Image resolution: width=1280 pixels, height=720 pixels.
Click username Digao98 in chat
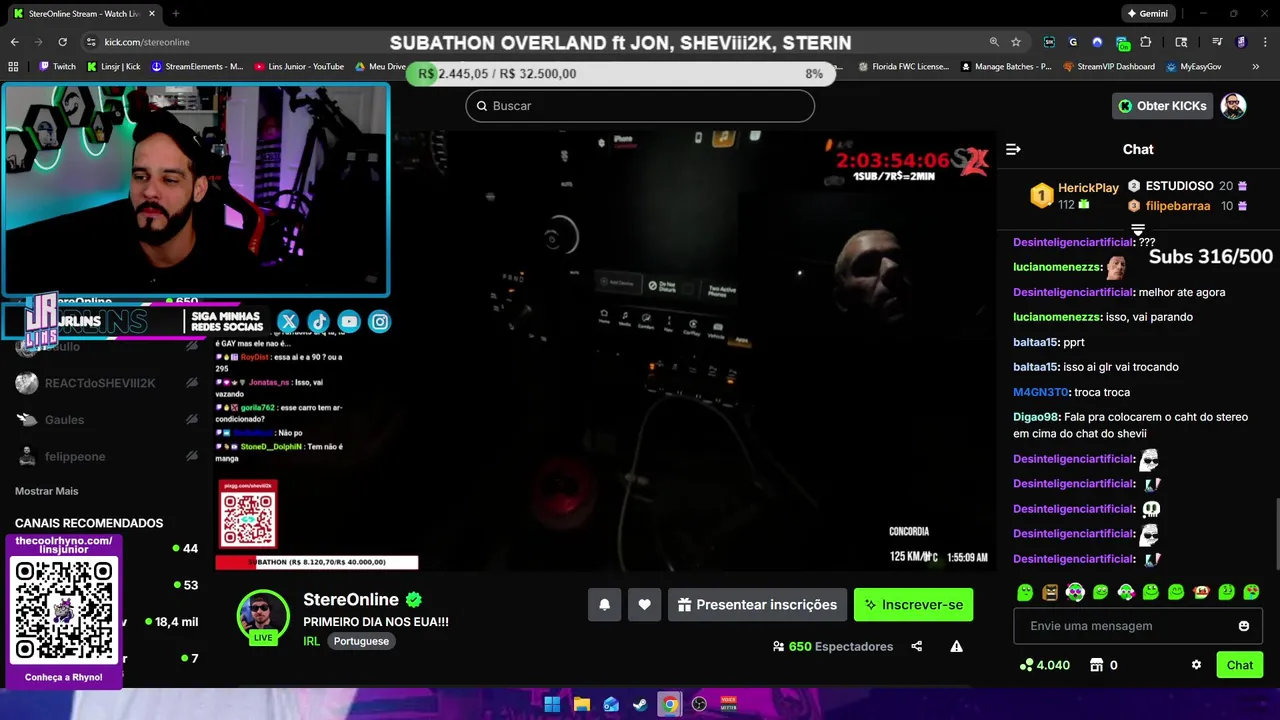1036,417
